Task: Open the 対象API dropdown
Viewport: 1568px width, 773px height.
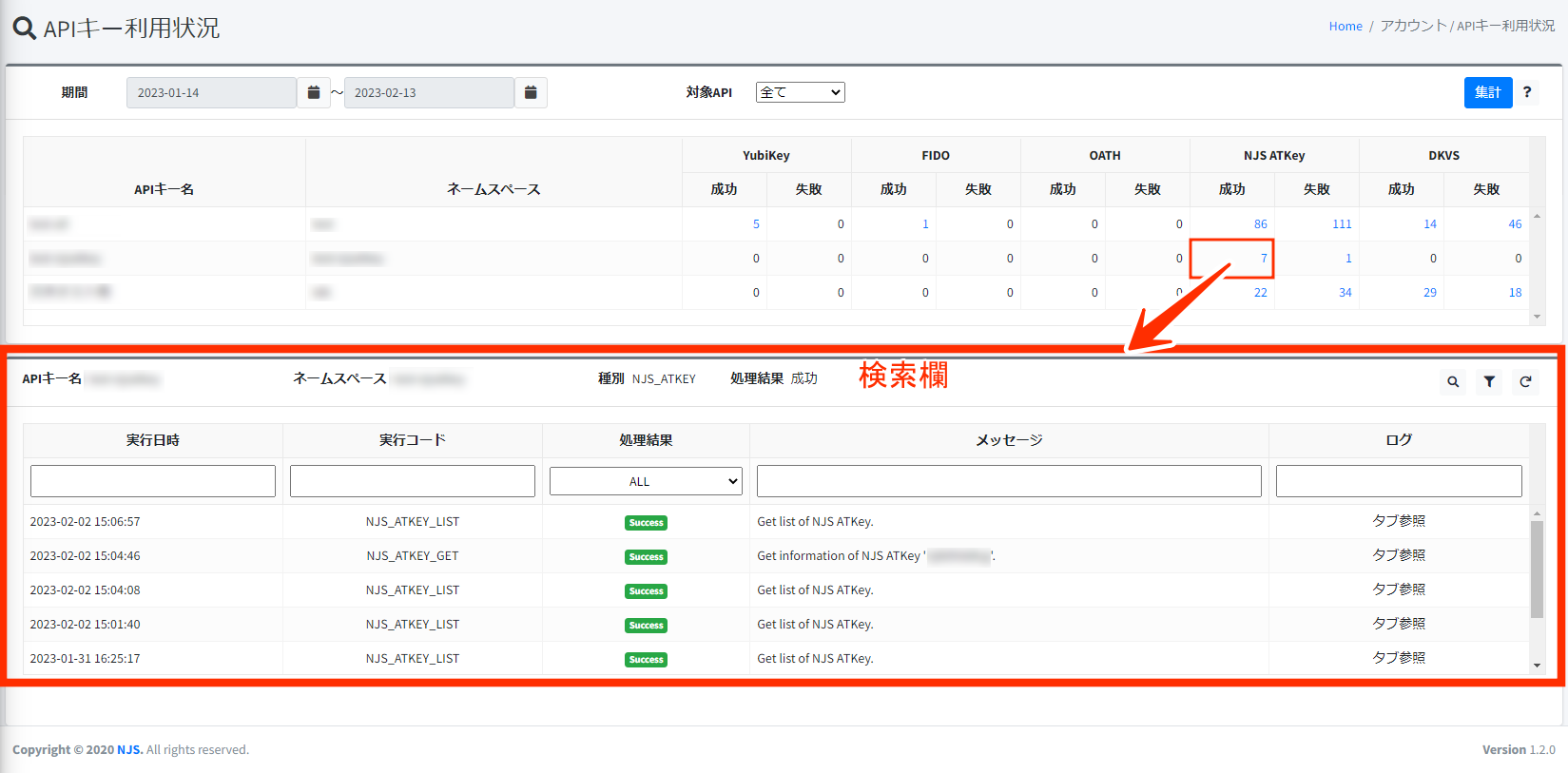Action: [801, 92]
